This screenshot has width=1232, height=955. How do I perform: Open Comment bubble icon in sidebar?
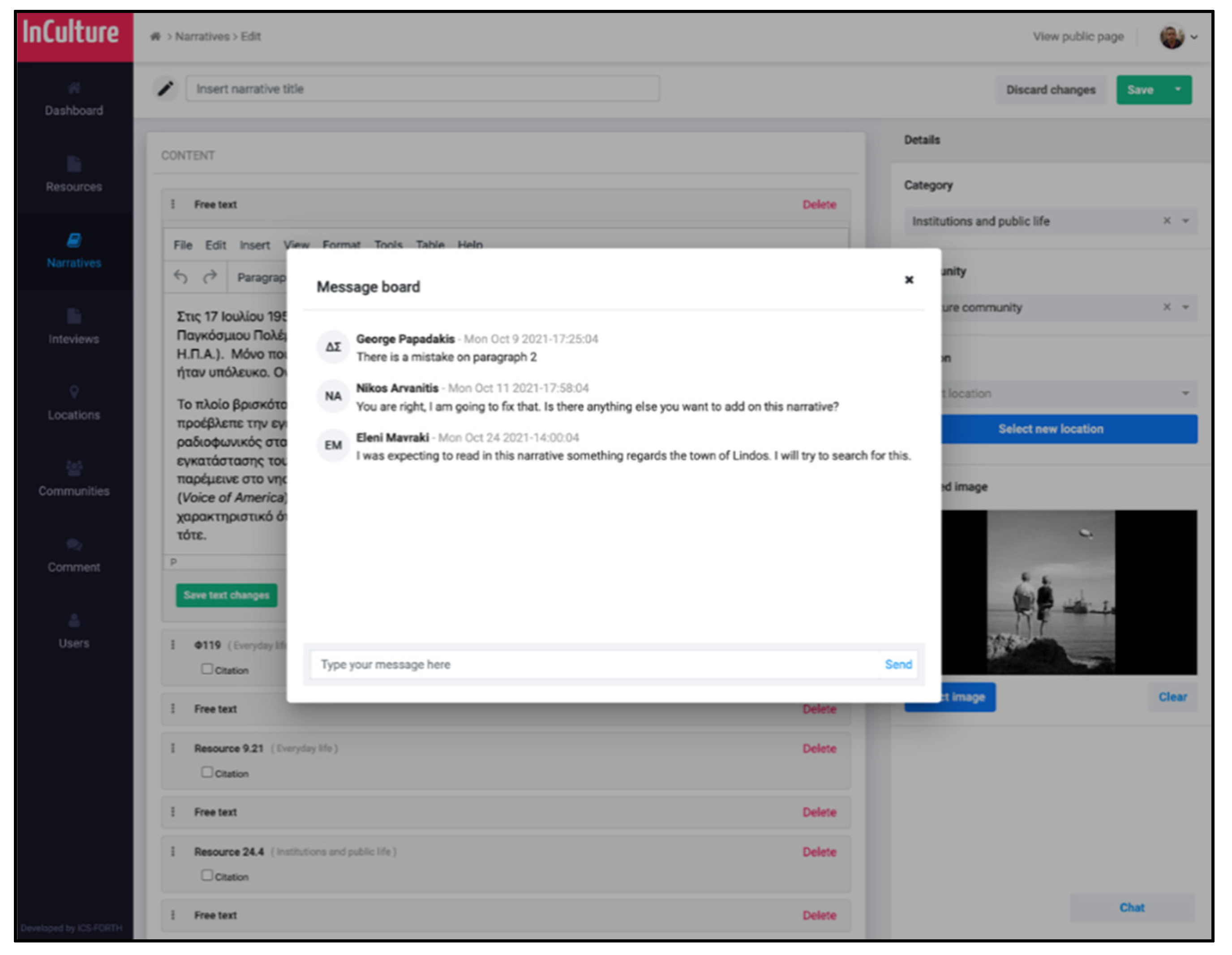pyautogui.click(x=74, y=544)
